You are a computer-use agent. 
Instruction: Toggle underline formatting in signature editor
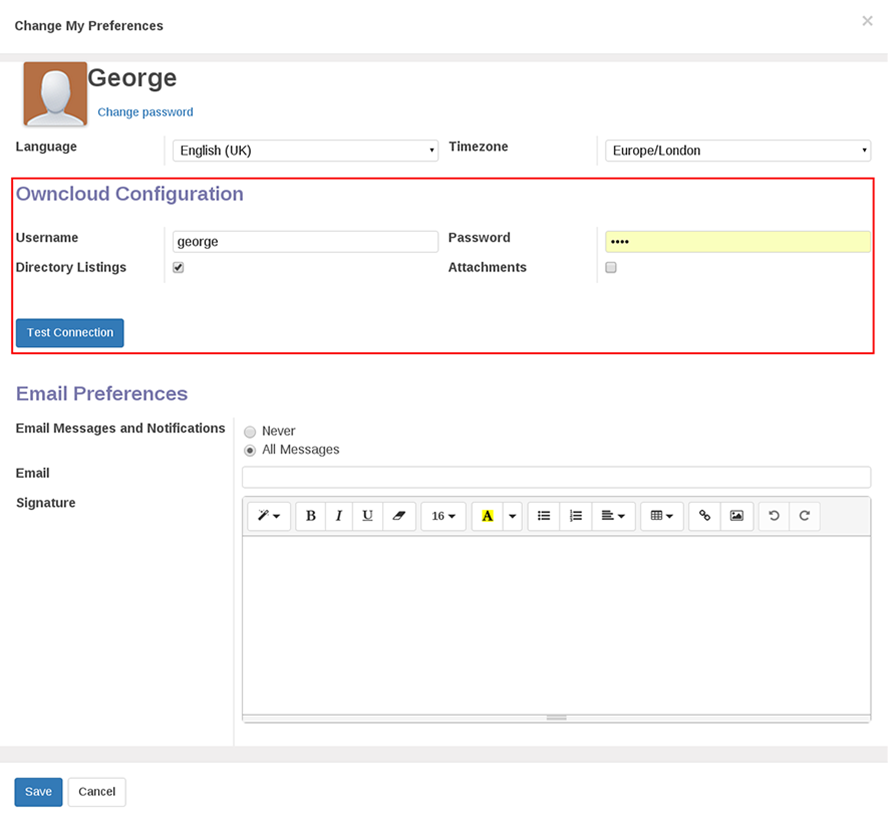pos(368,516)
